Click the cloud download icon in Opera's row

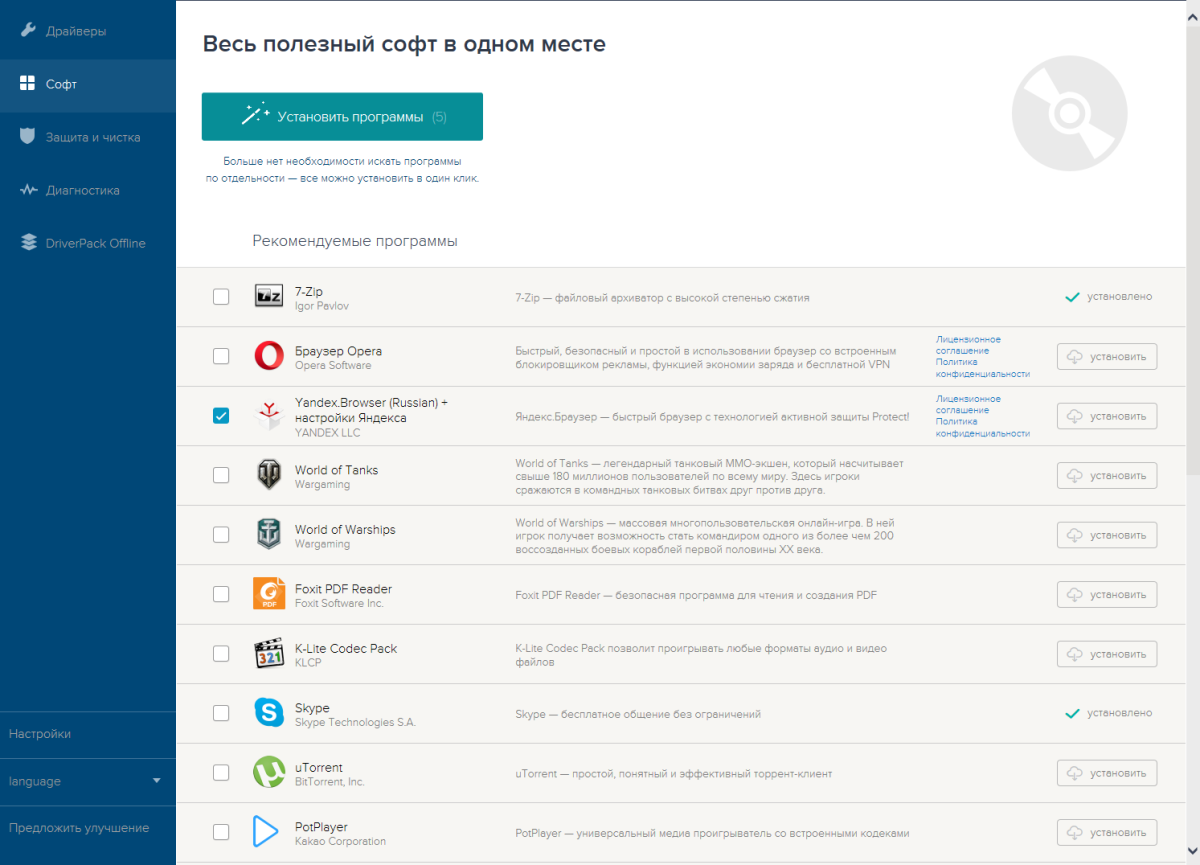(x=1075, y=357)
